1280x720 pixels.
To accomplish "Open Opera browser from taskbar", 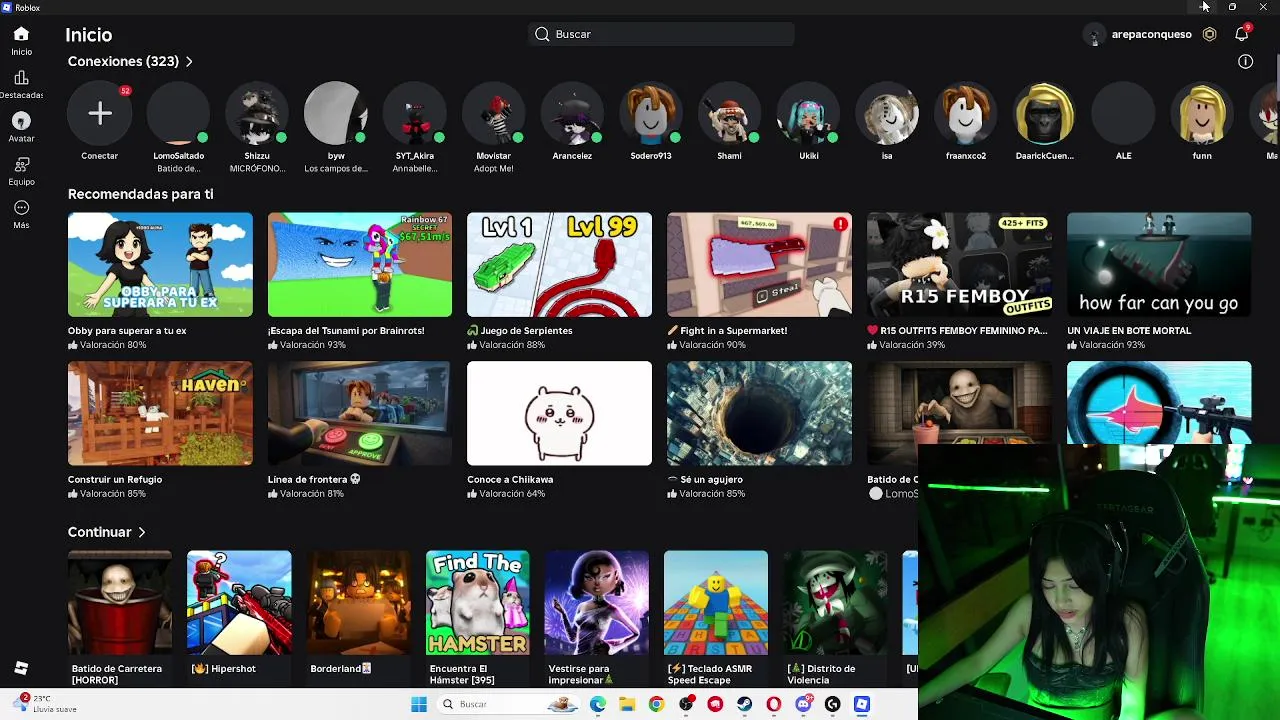I will [774, 704].
